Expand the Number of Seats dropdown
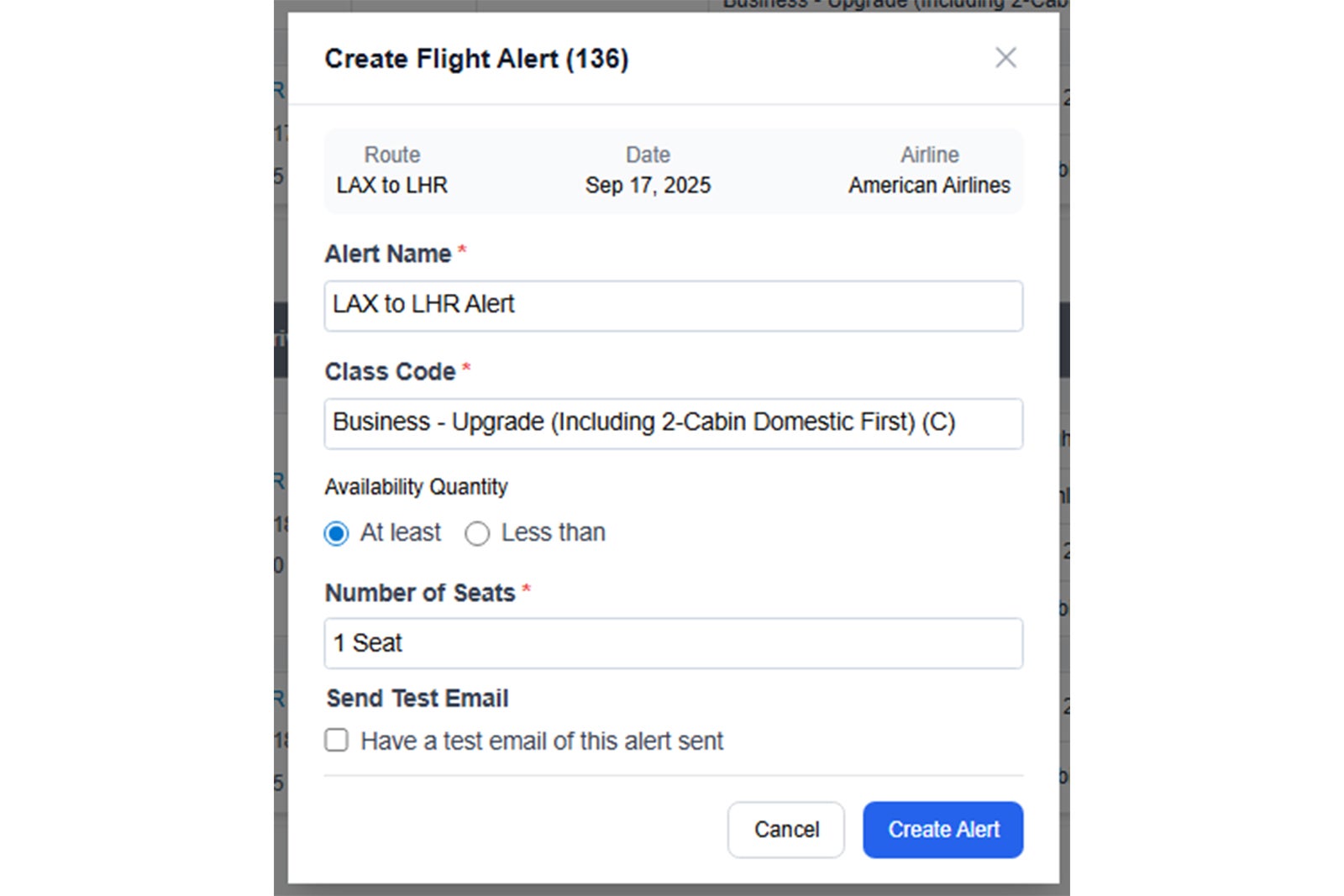This screenshot has height=896, width=1344. (x=673, y=643)
